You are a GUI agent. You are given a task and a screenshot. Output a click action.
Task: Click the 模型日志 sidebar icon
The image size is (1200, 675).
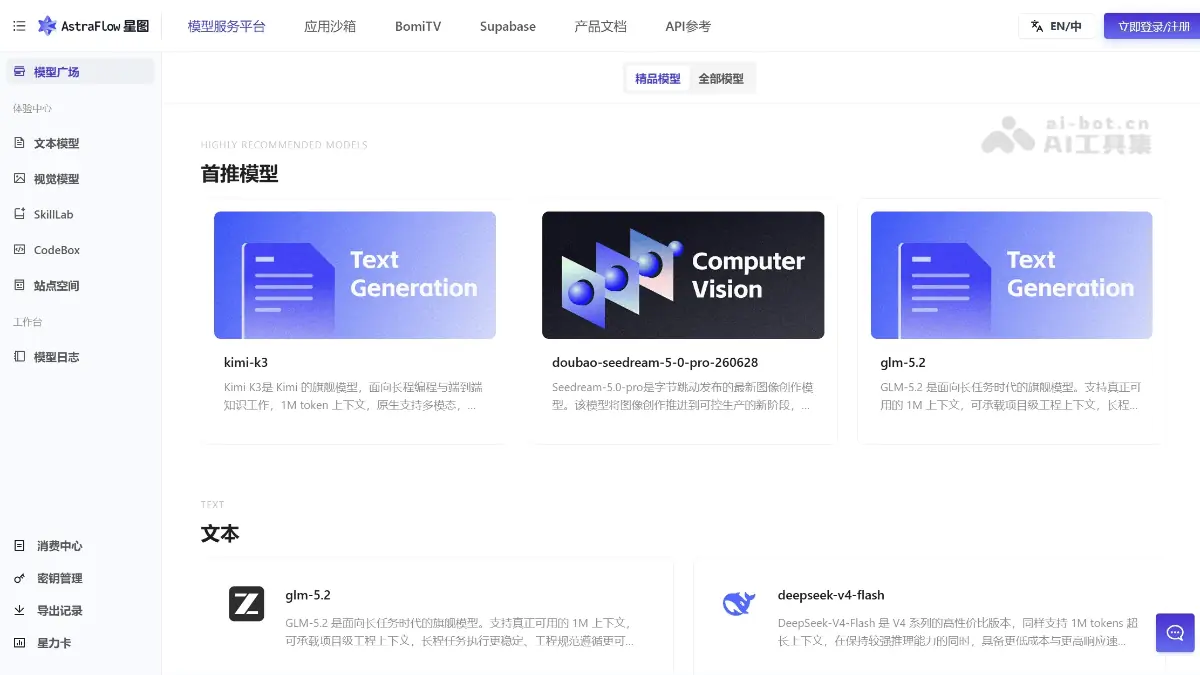tap(19, 357)
